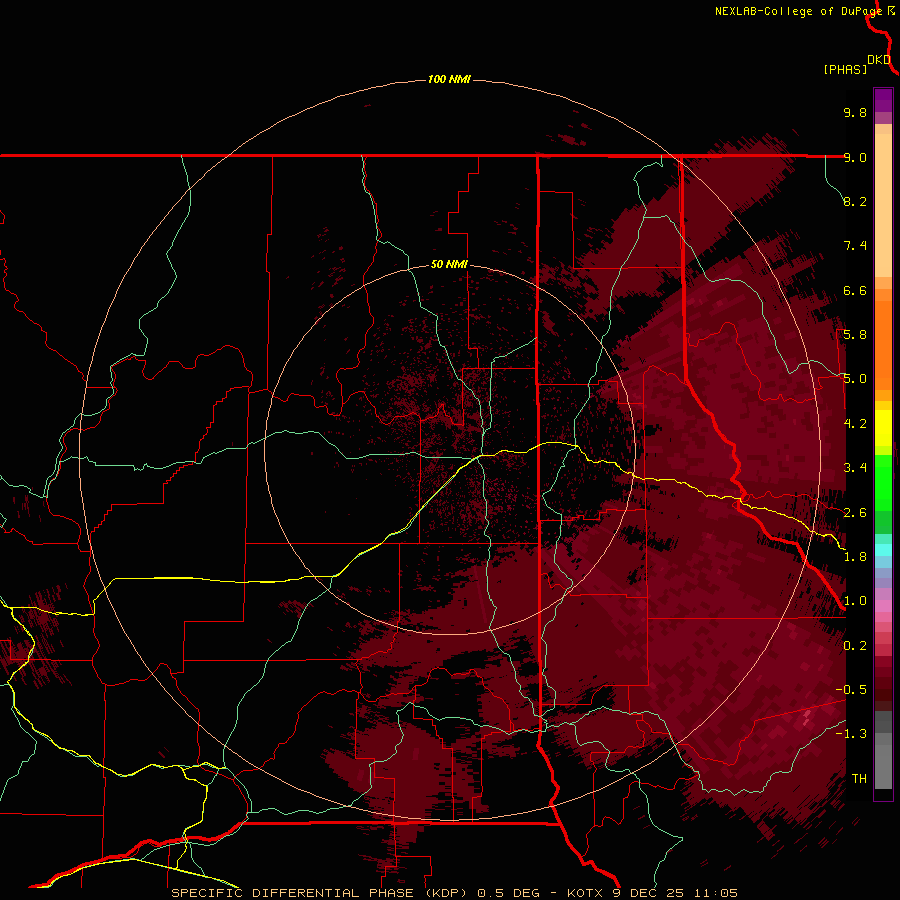900x900 pixels.
Task: Click the 2.6 value on the color scale
Action: pos(855,513)
